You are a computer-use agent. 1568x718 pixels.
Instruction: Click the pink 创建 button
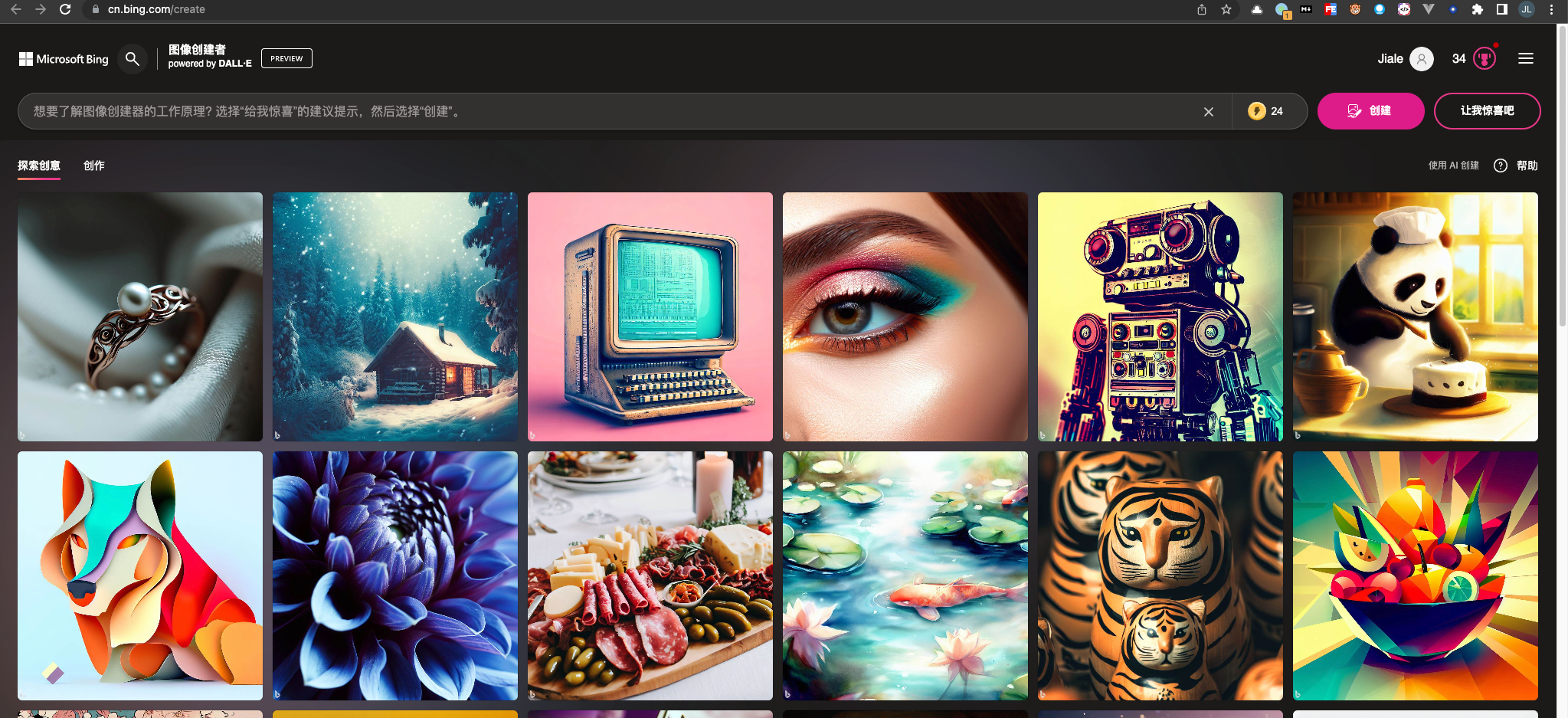[1370, 111]
